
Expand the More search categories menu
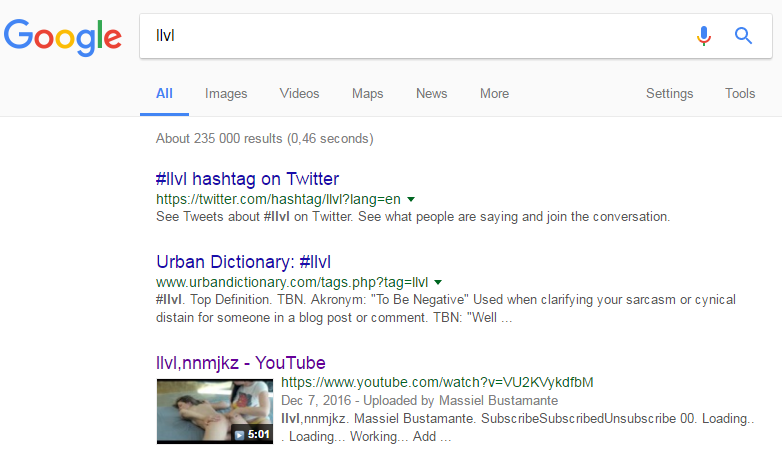pyautogui.click(x=494, y=93)
